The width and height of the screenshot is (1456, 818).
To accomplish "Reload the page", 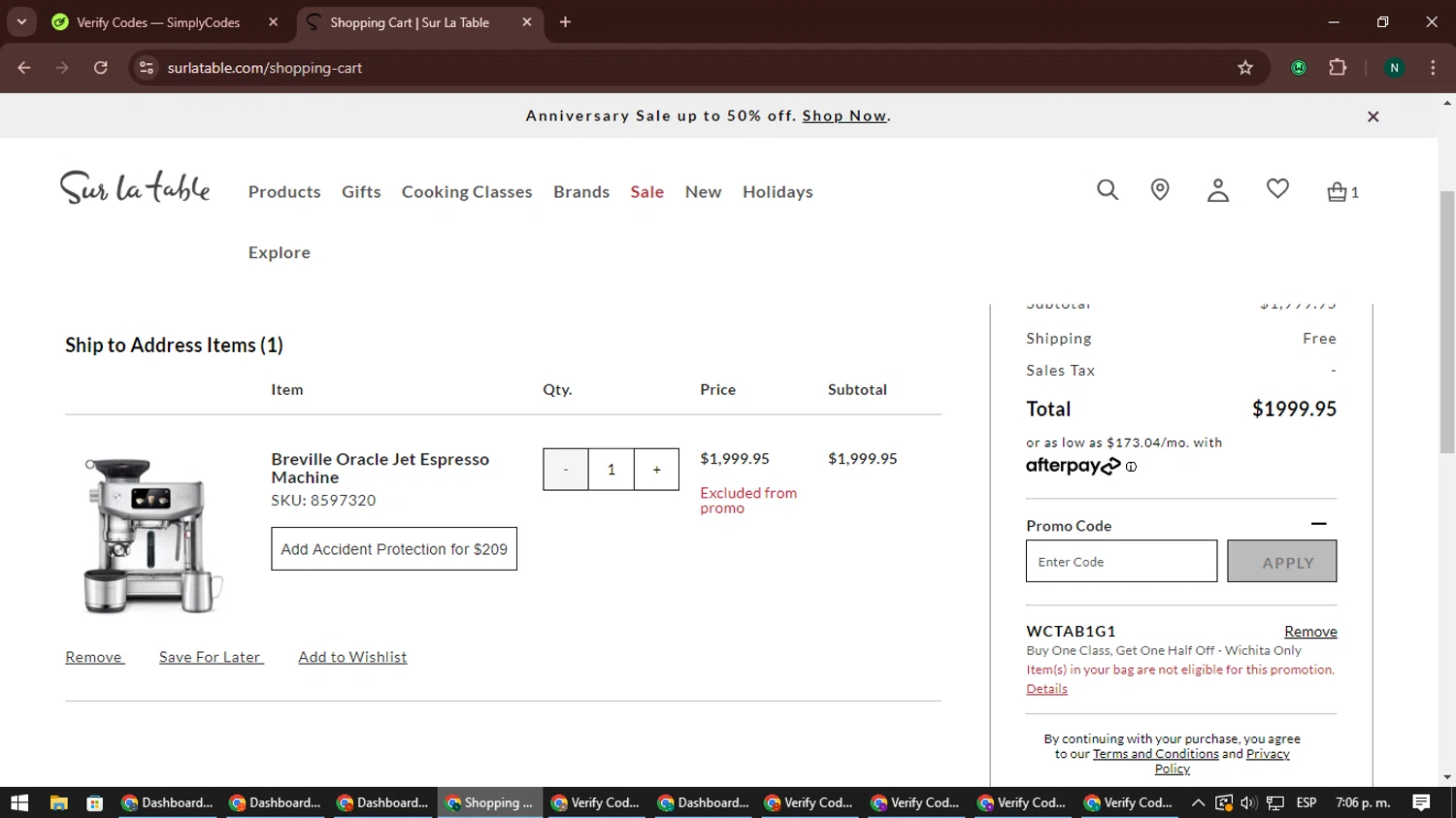I will coord(101,68).
